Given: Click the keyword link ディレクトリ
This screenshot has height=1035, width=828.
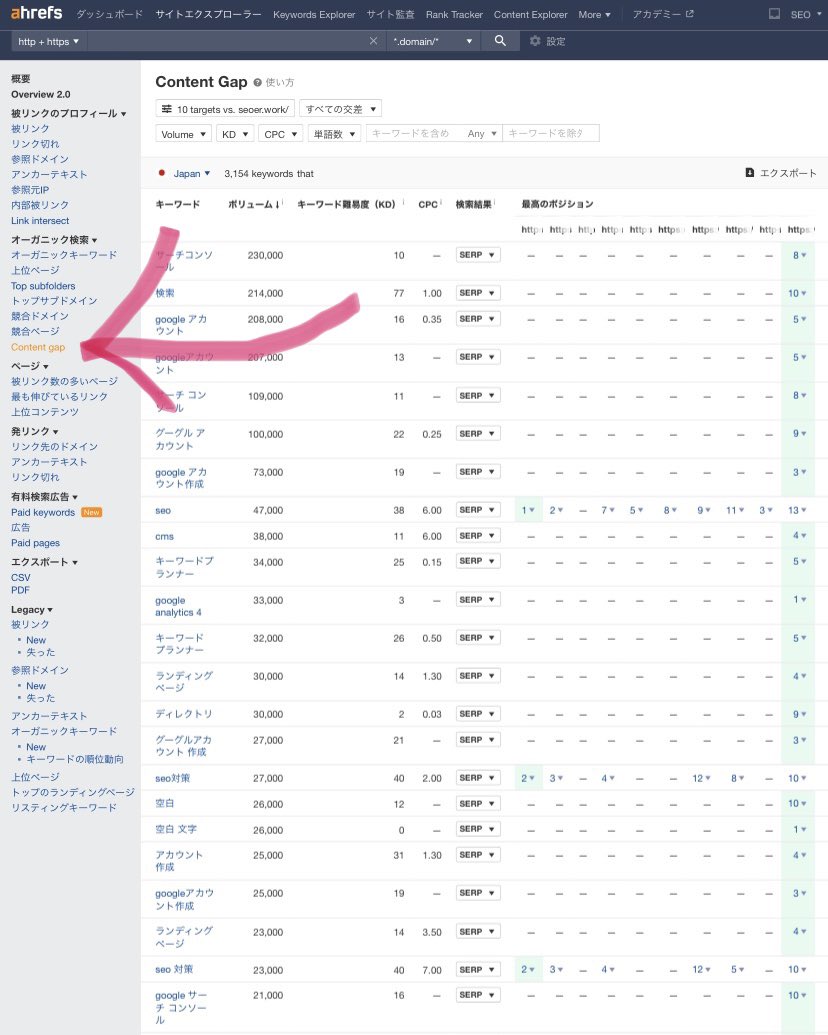Looking at the screenshot, I should 184,714.
